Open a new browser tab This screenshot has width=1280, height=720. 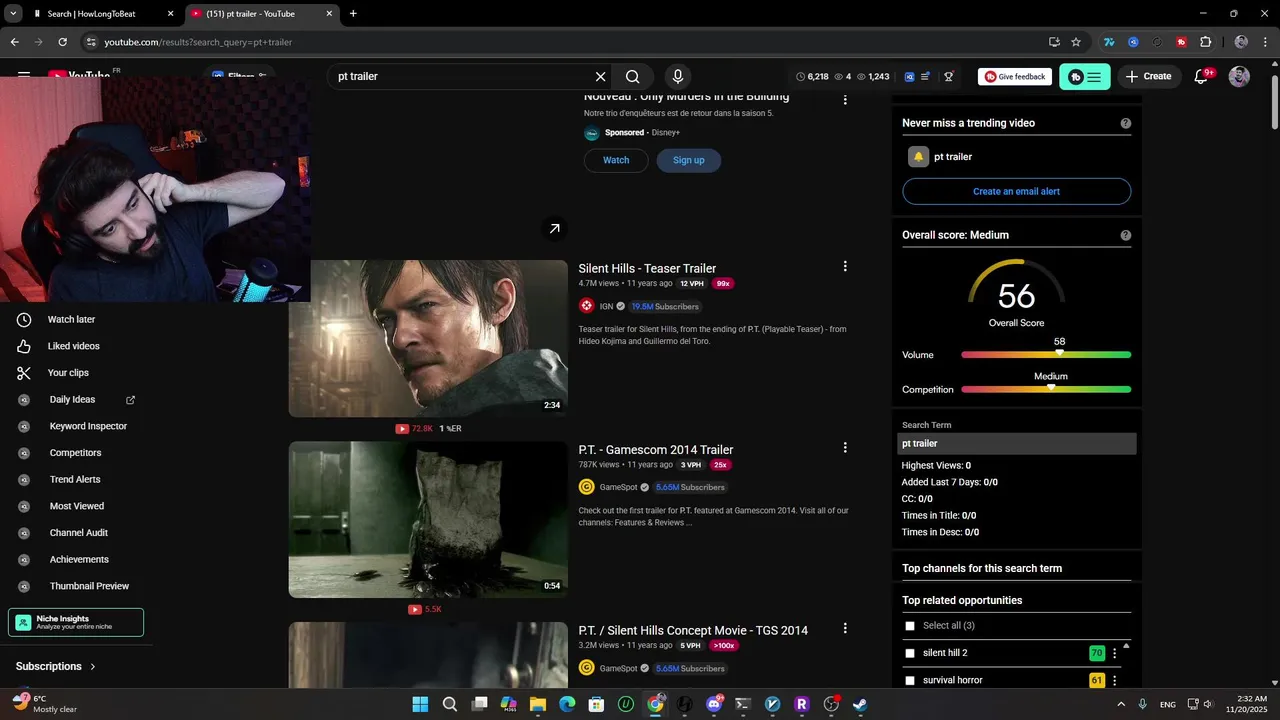click(x=353, y=14)
